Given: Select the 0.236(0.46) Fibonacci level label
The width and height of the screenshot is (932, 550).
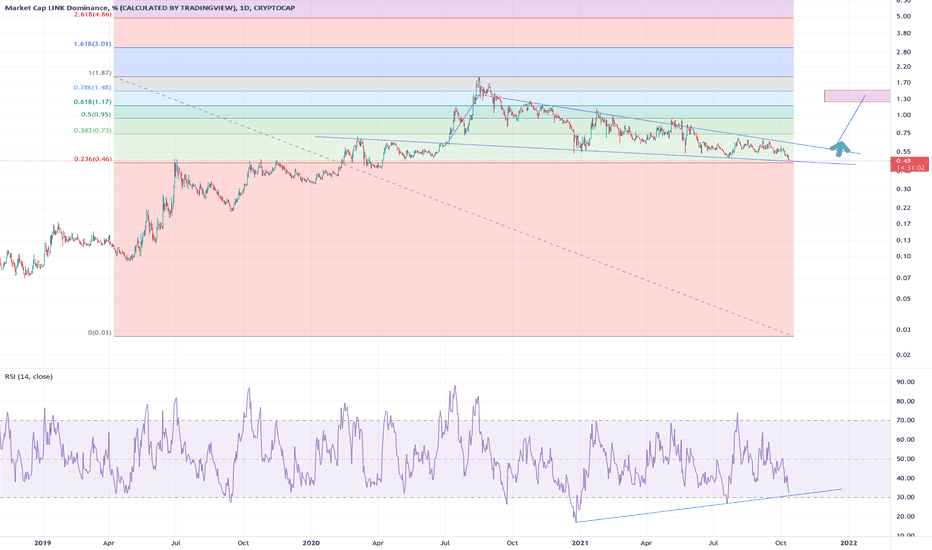Looking at the screenshot, I should pos(93,159).
